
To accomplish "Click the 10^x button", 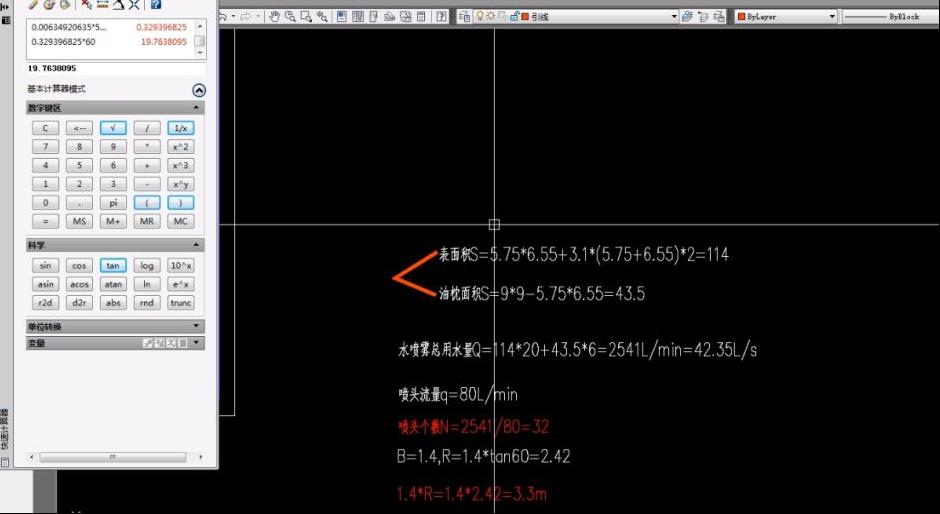I will coord(180,266).
